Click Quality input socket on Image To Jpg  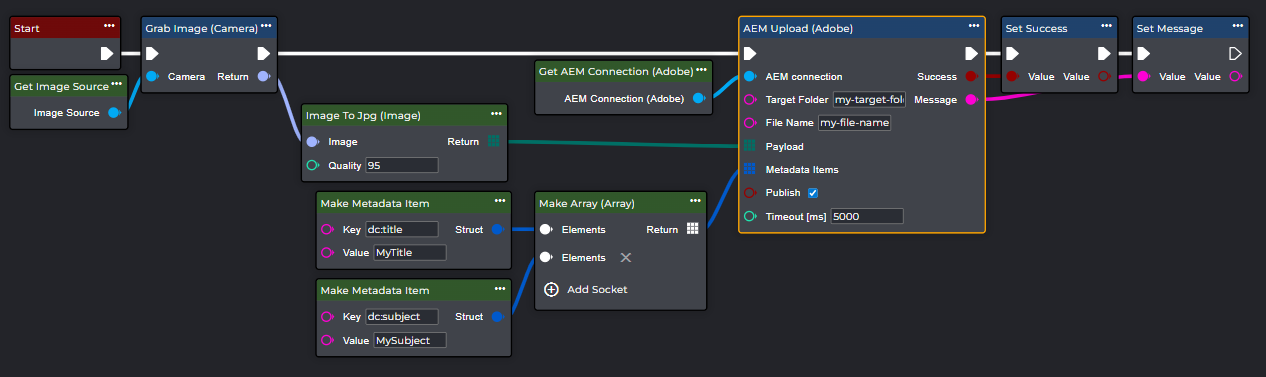tap(313, 165)
